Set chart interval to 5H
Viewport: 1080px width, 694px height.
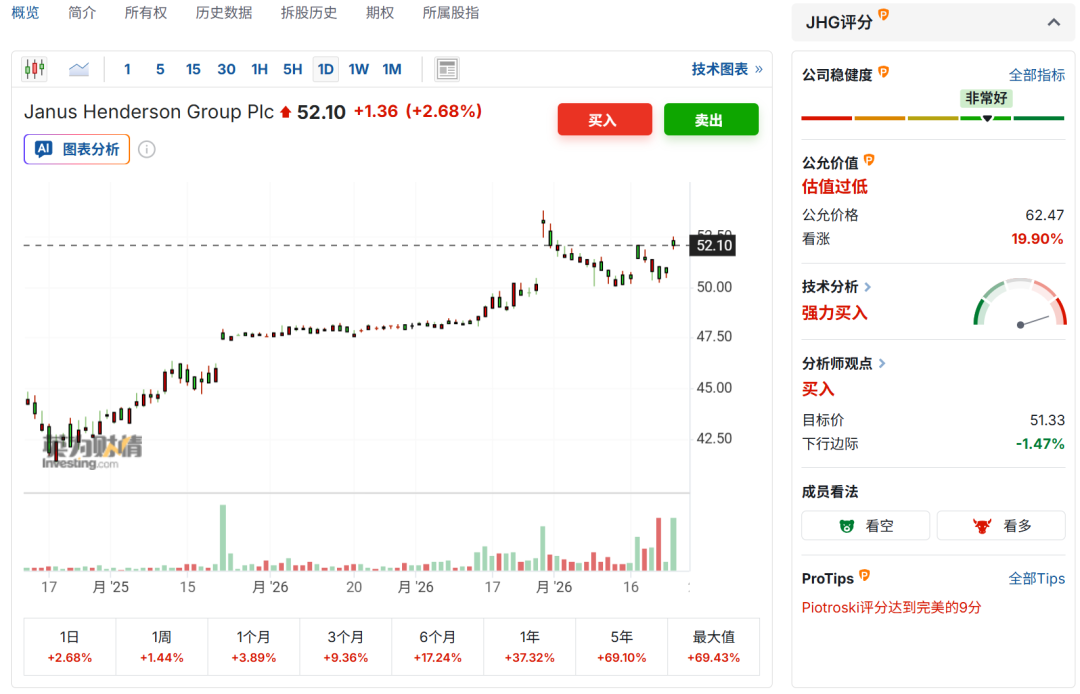pyautogui.click(x=293, y=70)
